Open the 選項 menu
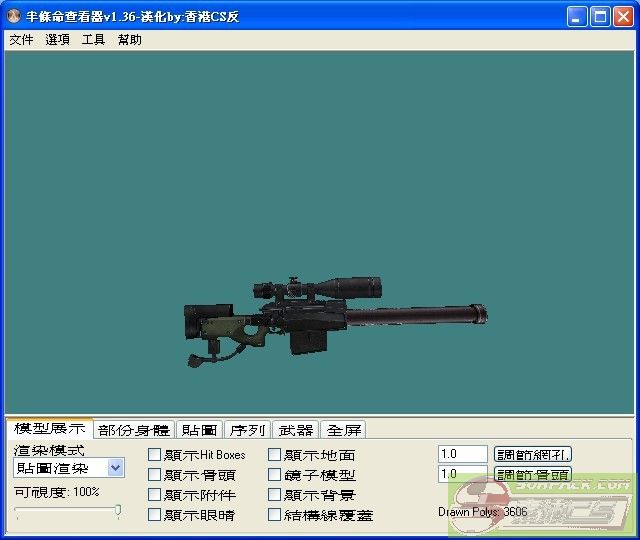Screen dimensions: 640x540 point(57,40)
